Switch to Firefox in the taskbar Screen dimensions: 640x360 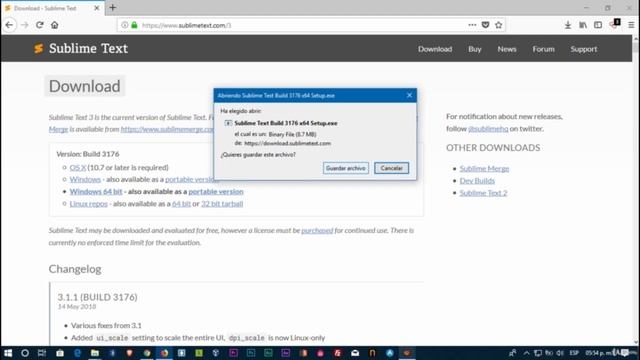coord(164,353)
